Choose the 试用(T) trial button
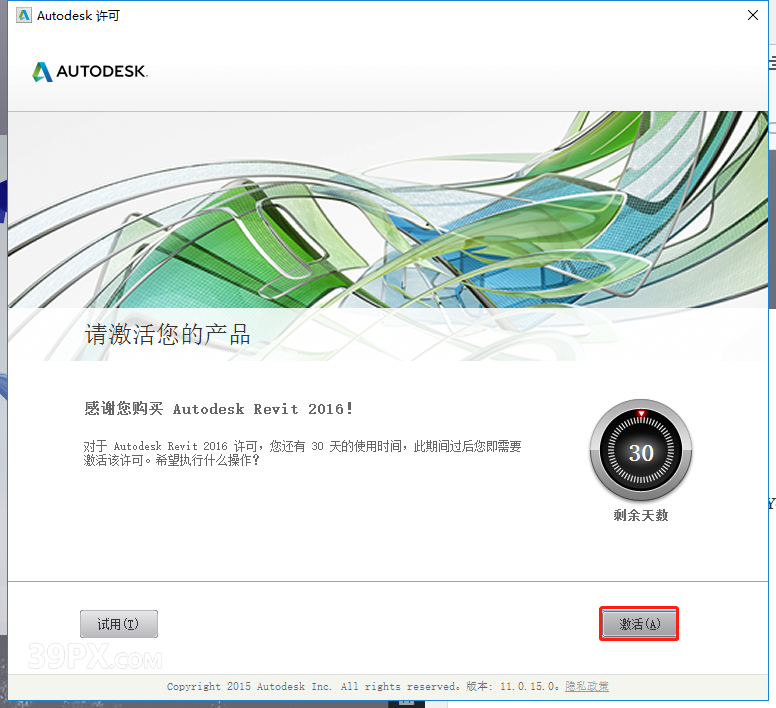 point(119,623)
